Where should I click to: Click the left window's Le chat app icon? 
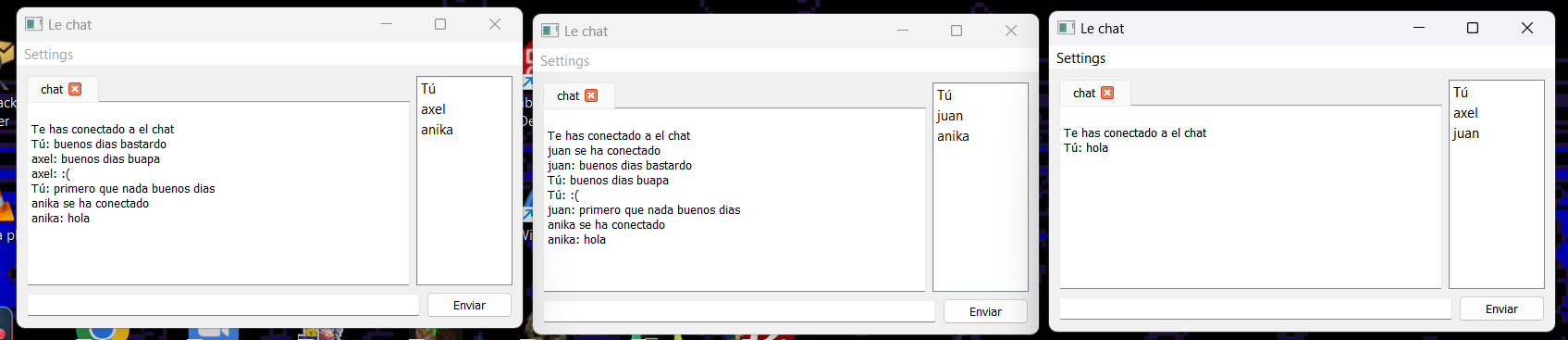(34, 24)
